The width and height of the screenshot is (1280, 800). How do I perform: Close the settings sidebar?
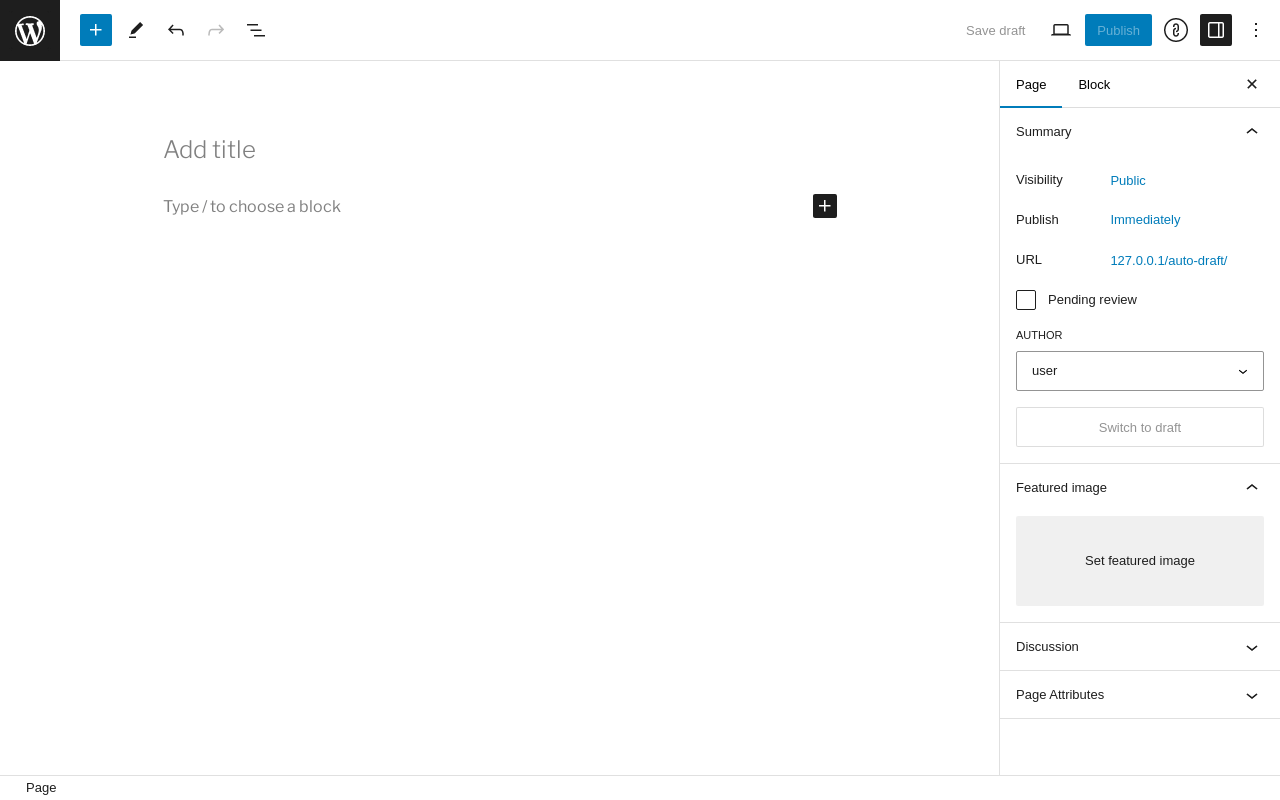pyautogui.click(x=1252, y=84)
